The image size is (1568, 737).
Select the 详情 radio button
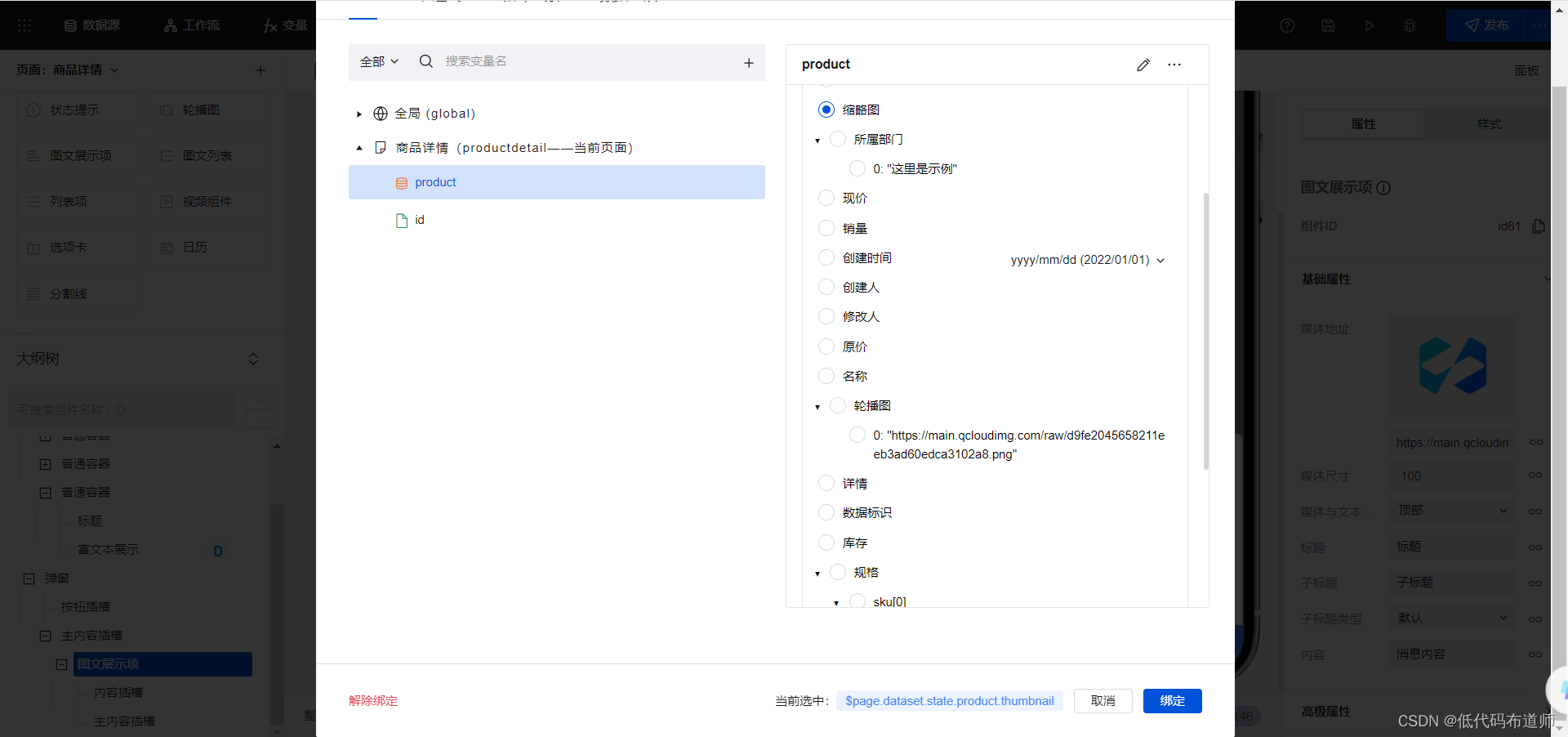click(x=826, y=484)
